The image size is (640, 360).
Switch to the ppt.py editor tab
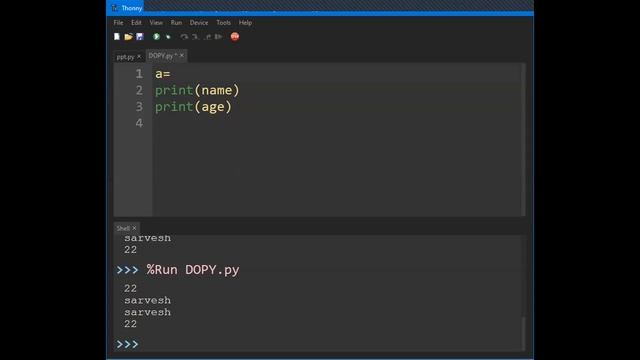tap(125, 57)
